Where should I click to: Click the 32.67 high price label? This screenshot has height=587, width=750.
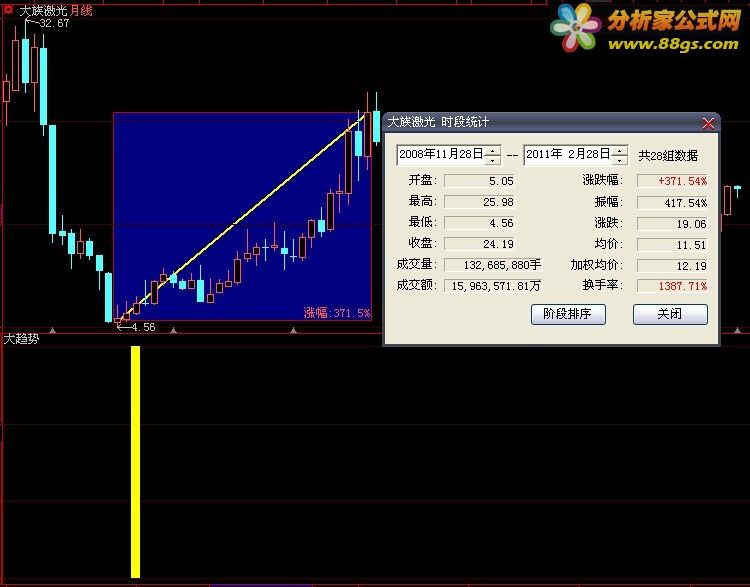pos(55,23)
